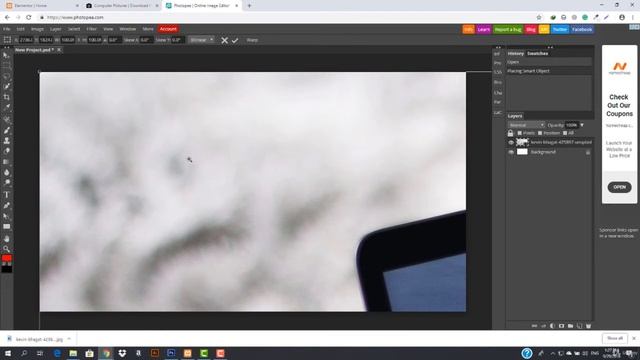Screen dimensions: 640x360
Task: Add a layer mask from Layers panel footer
Action: tap(561, 326)
